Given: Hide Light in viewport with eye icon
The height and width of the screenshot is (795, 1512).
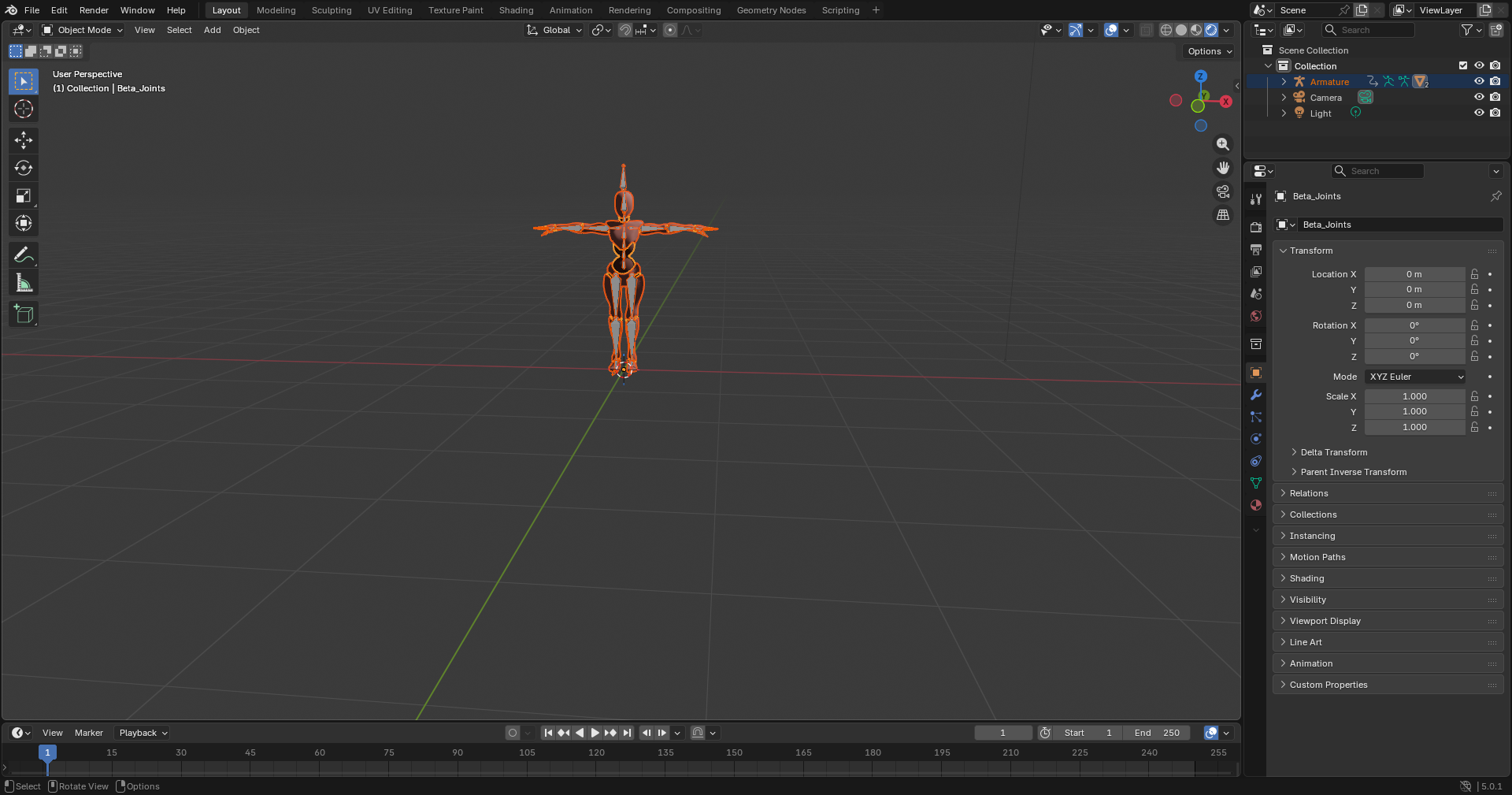Looking at the screenshot, I should click(1479, 113).
